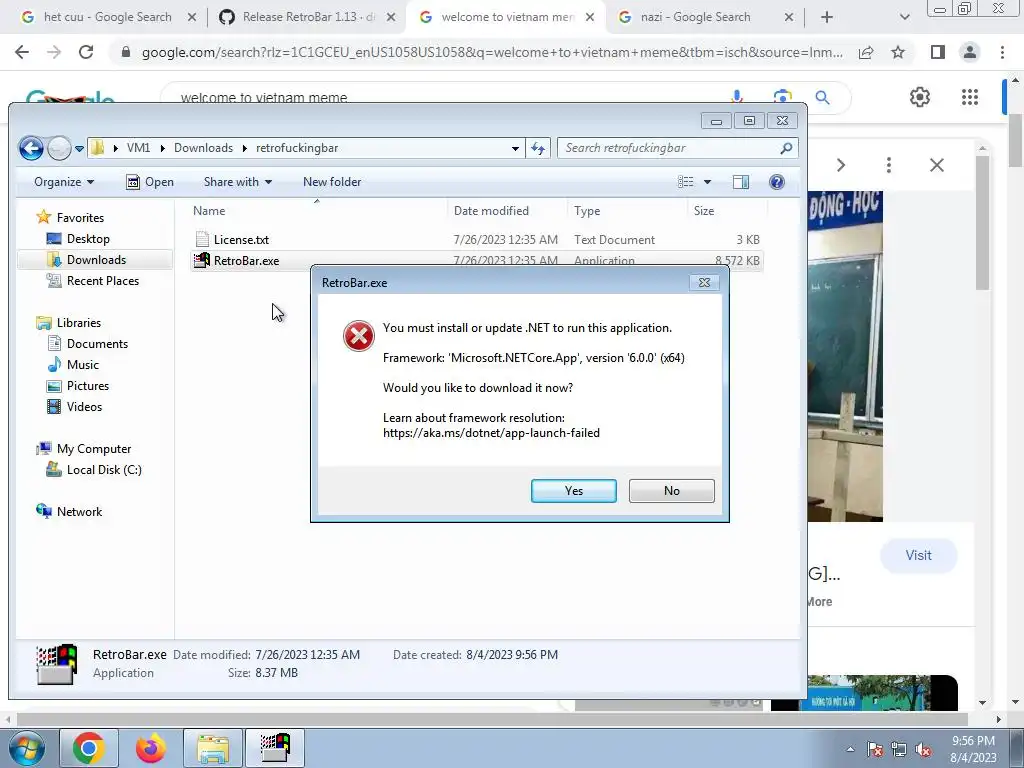Open the Windows Start button

click(25, 747)
